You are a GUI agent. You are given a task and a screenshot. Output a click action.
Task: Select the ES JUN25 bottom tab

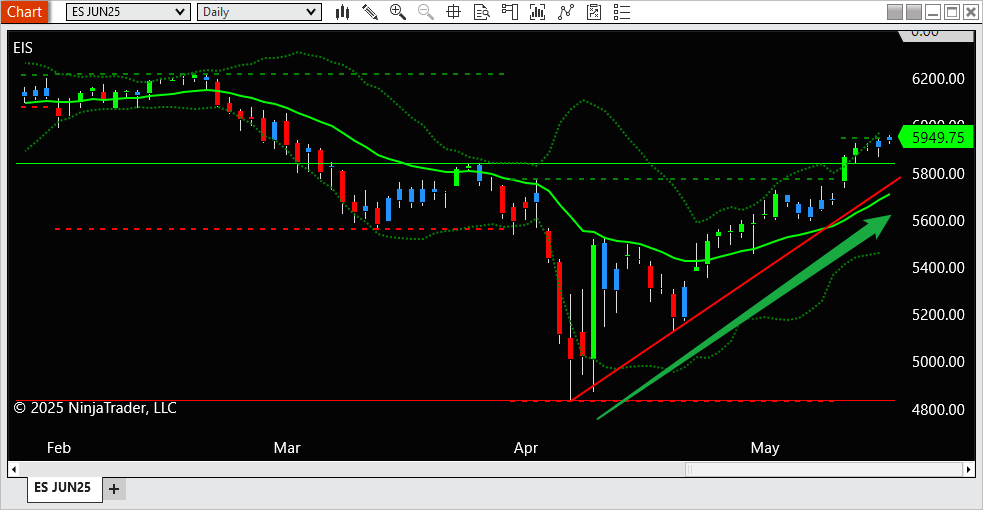click(63, 487)
